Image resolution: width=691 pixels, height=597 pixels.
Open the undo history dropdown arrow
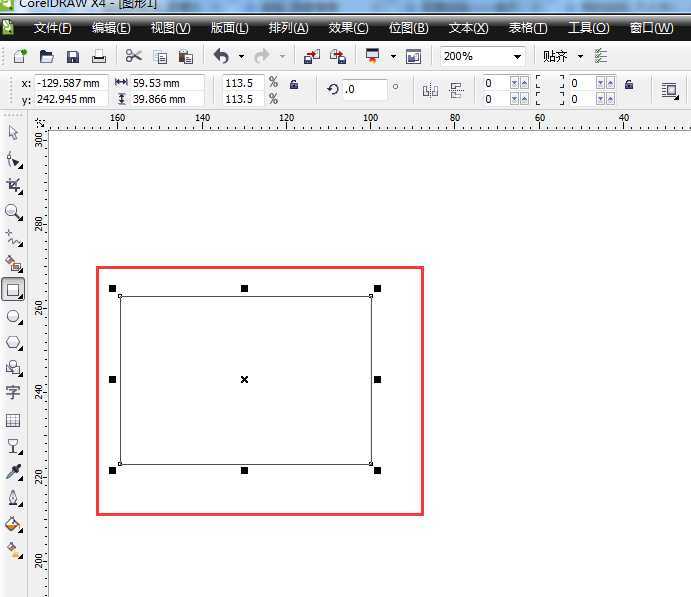pyautogui.click(x=242, y=57)
